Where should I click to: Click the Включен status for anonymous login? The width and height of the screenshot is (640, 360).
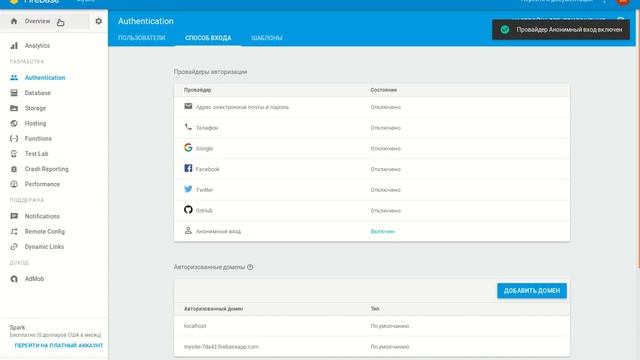click(382, 231)
